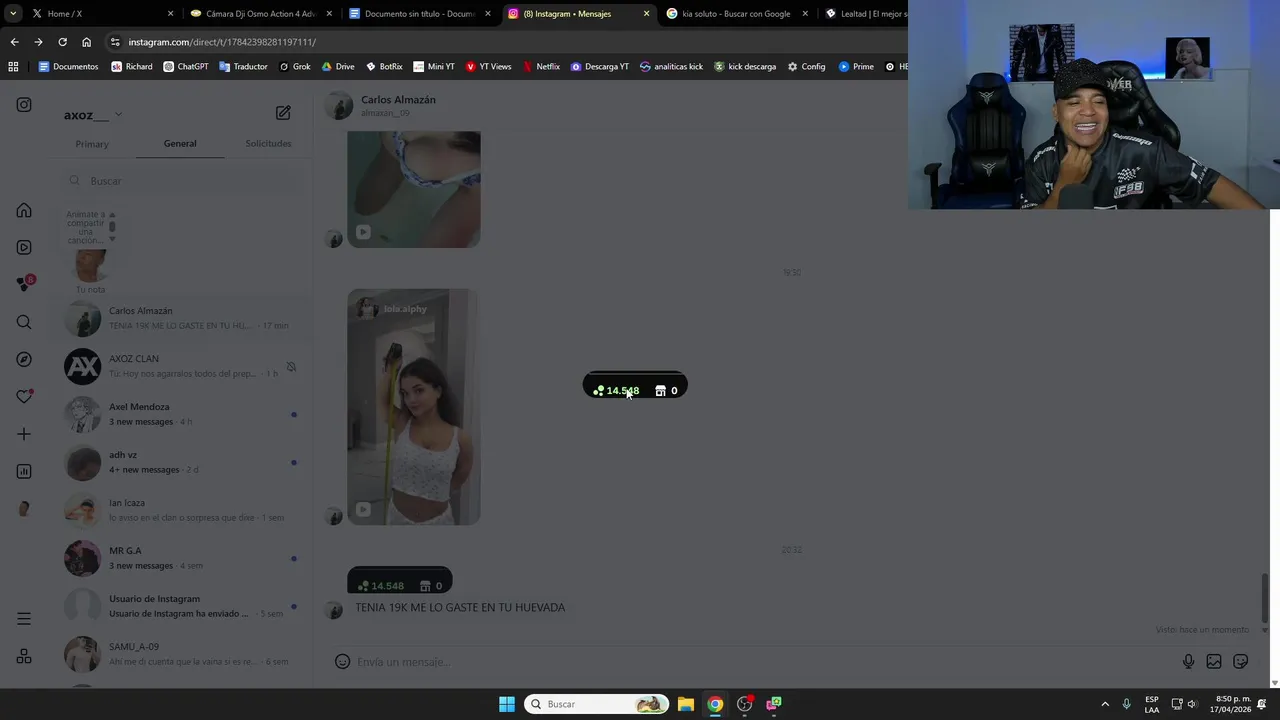
Task: Click the voice message microphone icon
Action: tap(1188, 661)
